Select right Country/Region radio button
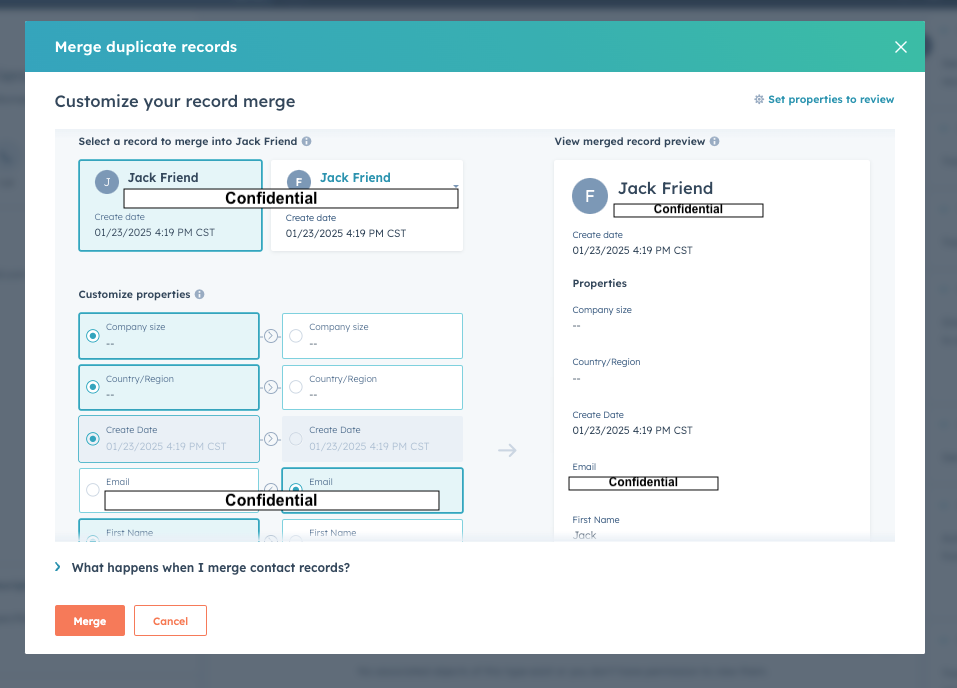The height and width of the screenshot is (688, 957). pyautogui.click(x=296, y=387)
